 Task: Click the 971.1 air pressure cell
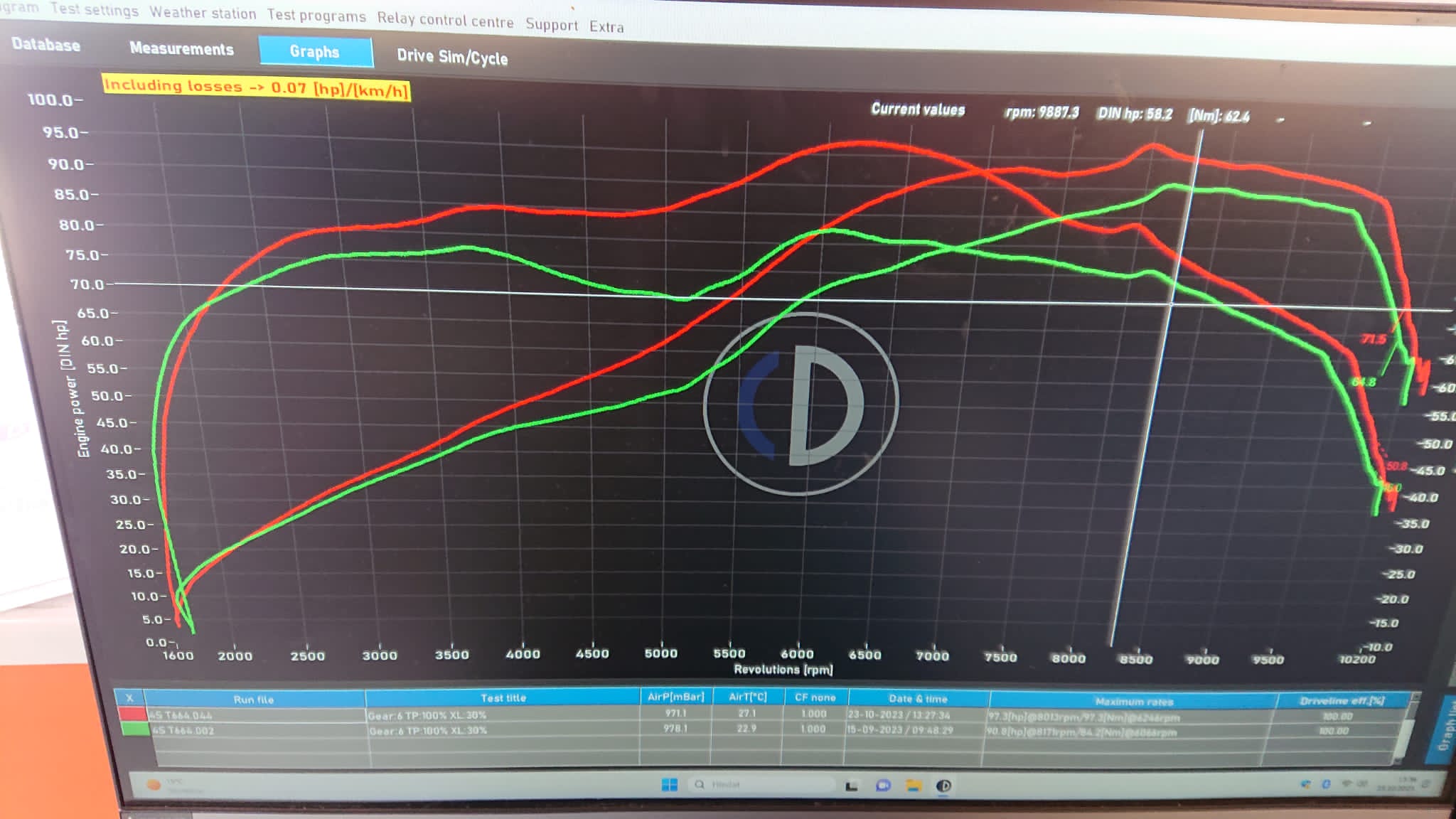[x=675, y=712]
